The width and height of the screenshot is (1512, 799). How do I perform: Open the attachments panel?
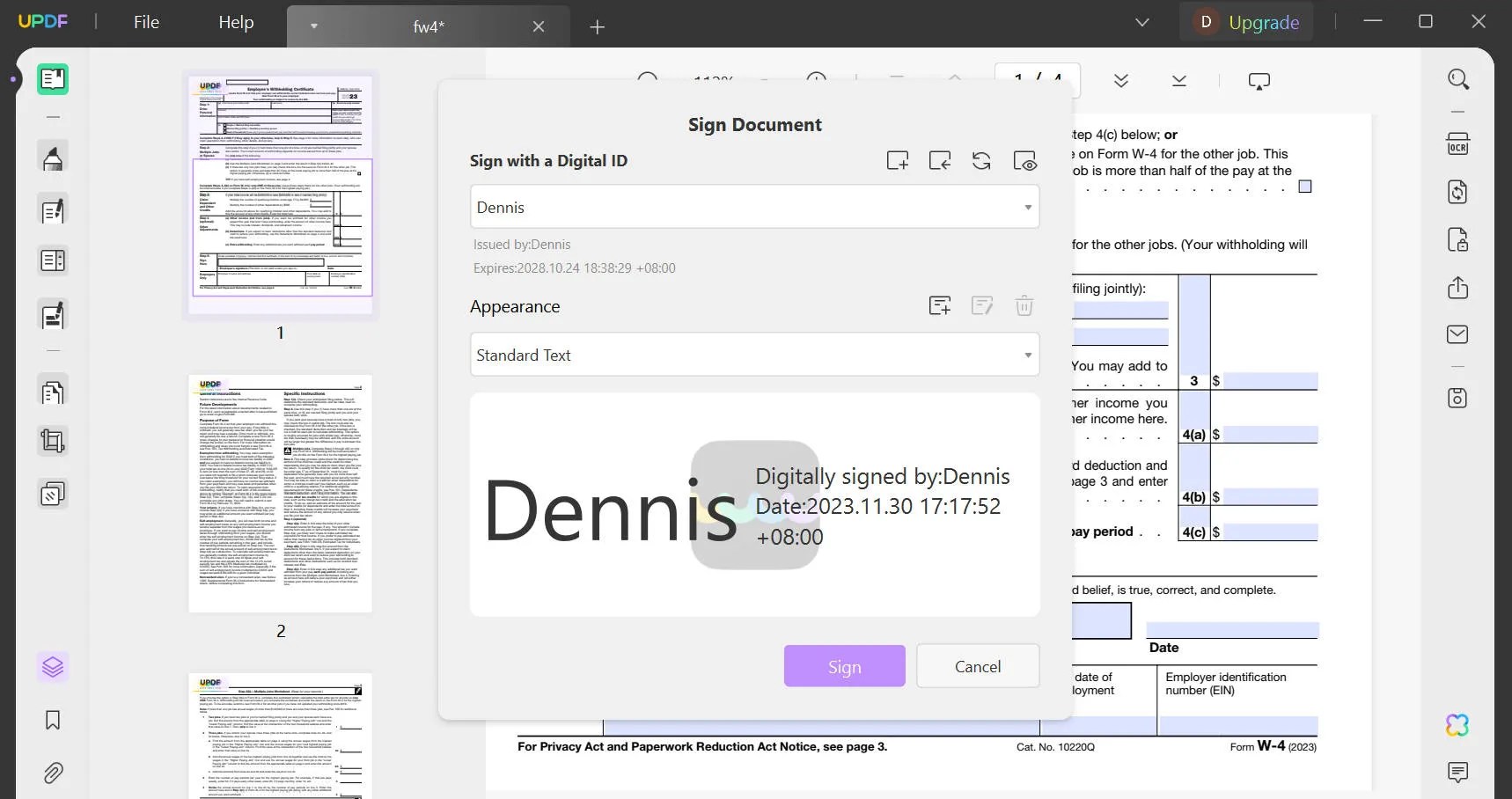[x=53, y=773]
